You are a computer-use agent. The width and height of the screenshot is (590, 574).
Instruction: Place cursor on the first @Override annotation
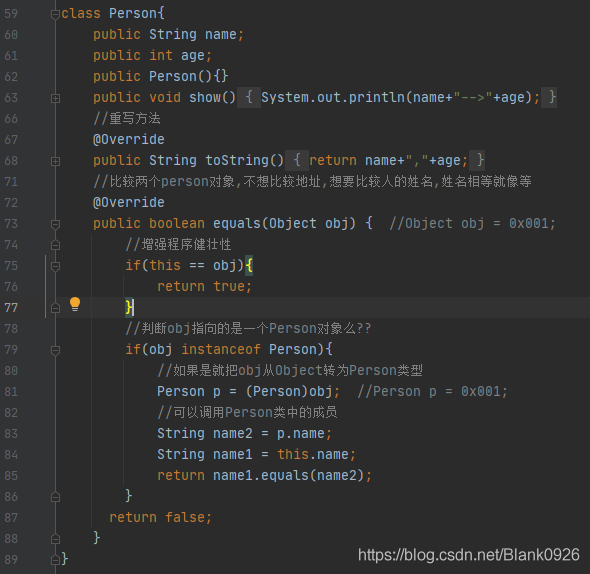[129, 140]
